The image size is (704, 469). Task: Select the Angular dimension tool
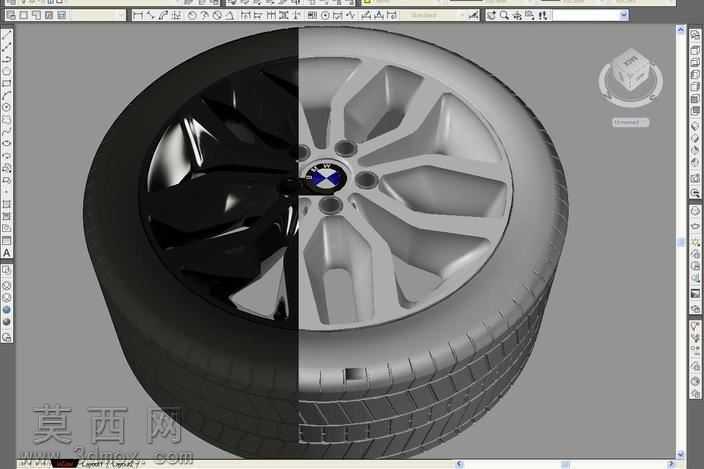[x=230, y=15]
